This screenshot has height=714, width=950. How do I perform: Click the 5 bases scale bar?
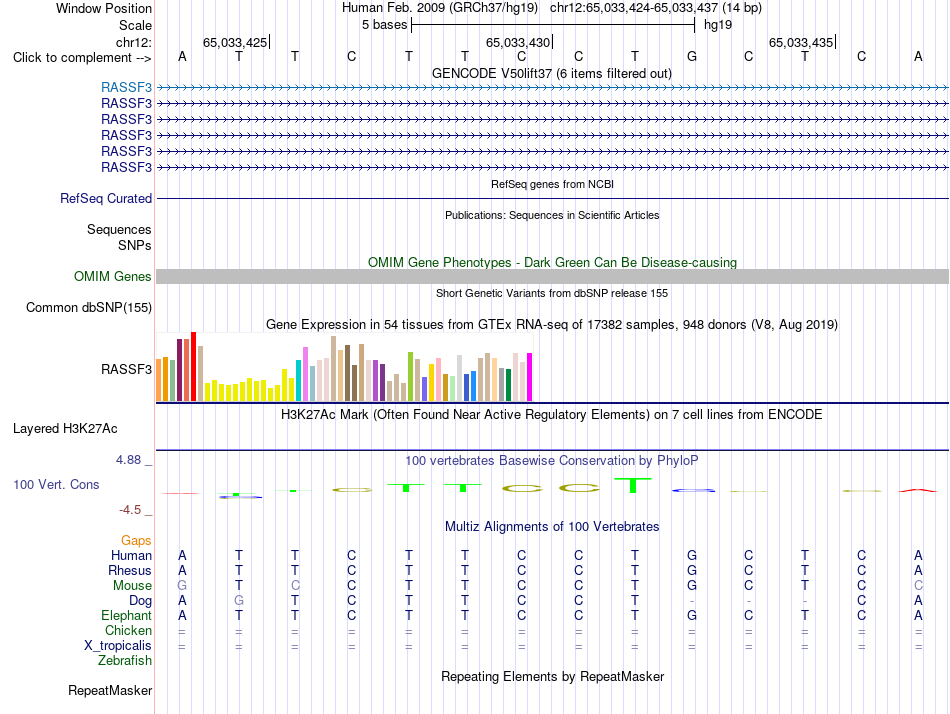(553, 25)
